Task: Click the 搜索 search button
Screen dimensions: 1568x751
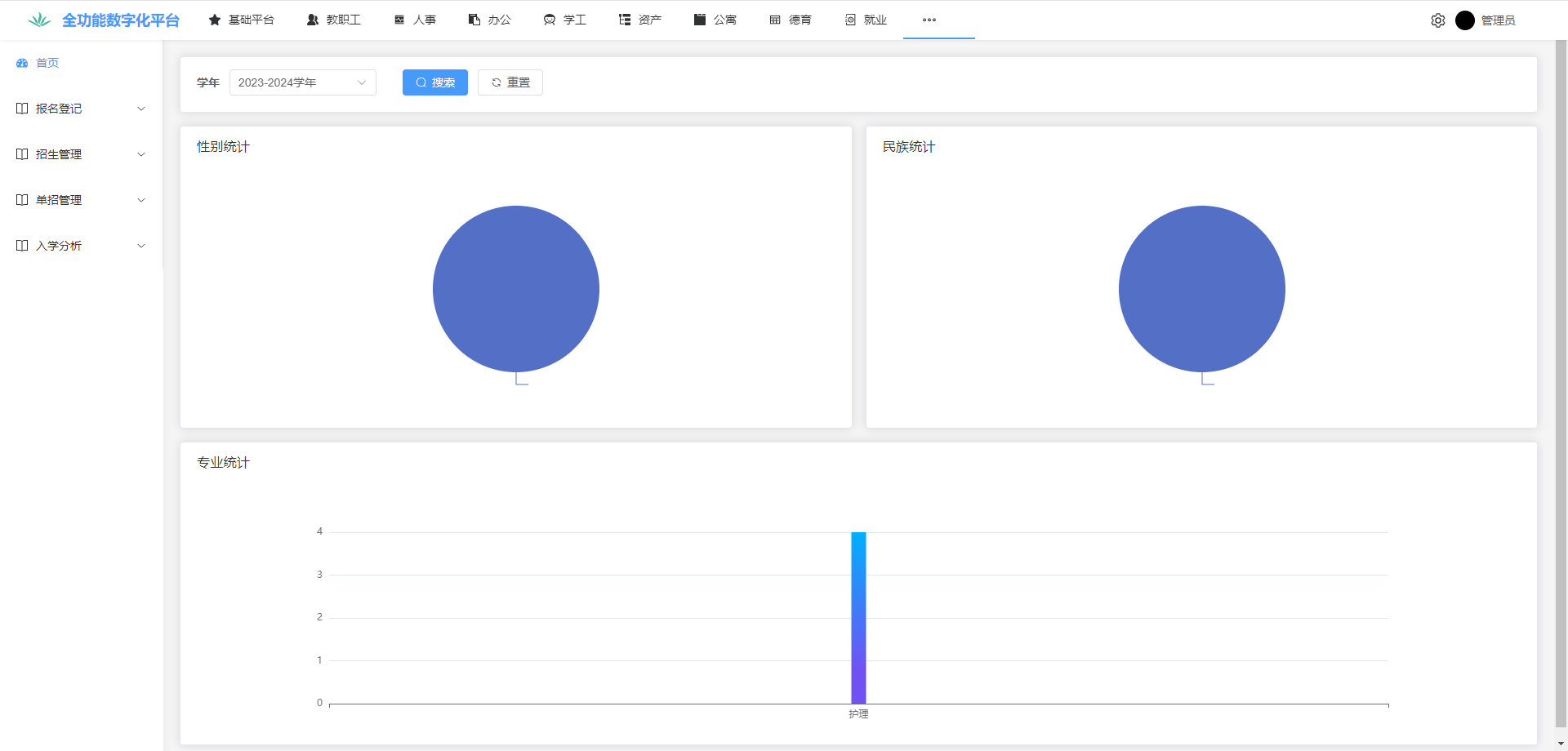Action: click(x=434, y=82)
